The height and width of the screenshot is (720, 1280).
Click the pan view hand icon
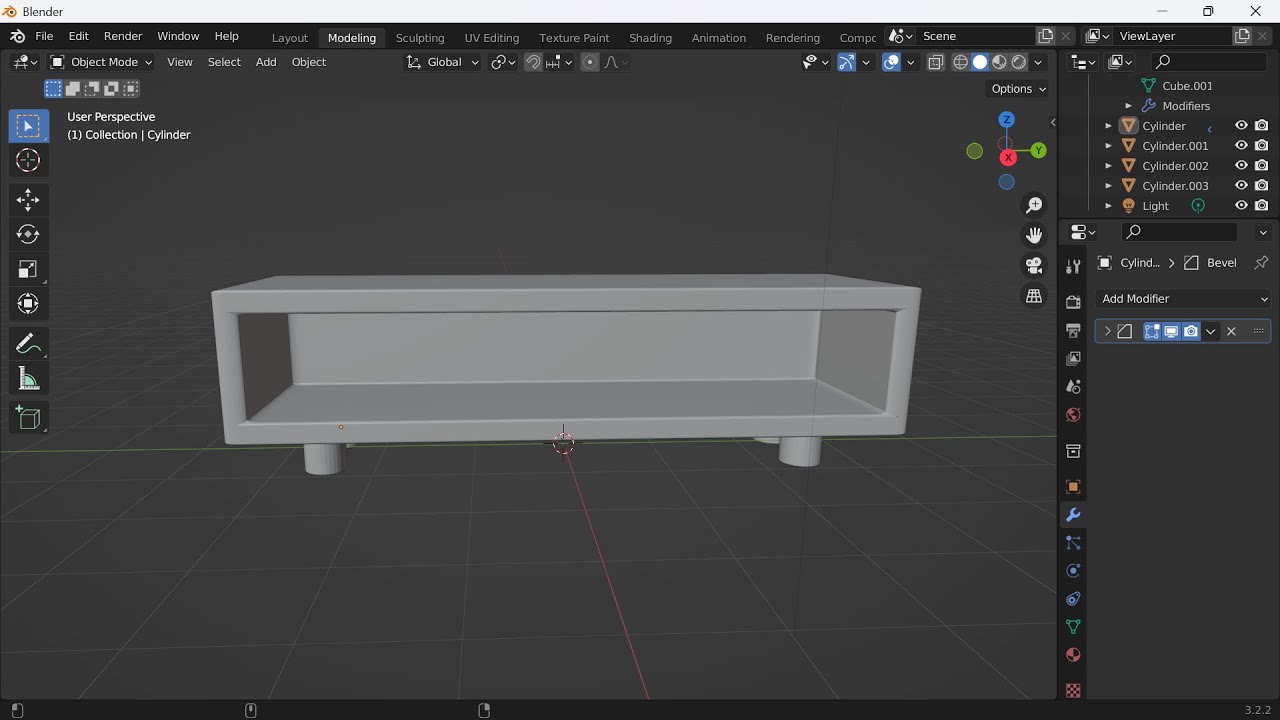coord(1034,235)
